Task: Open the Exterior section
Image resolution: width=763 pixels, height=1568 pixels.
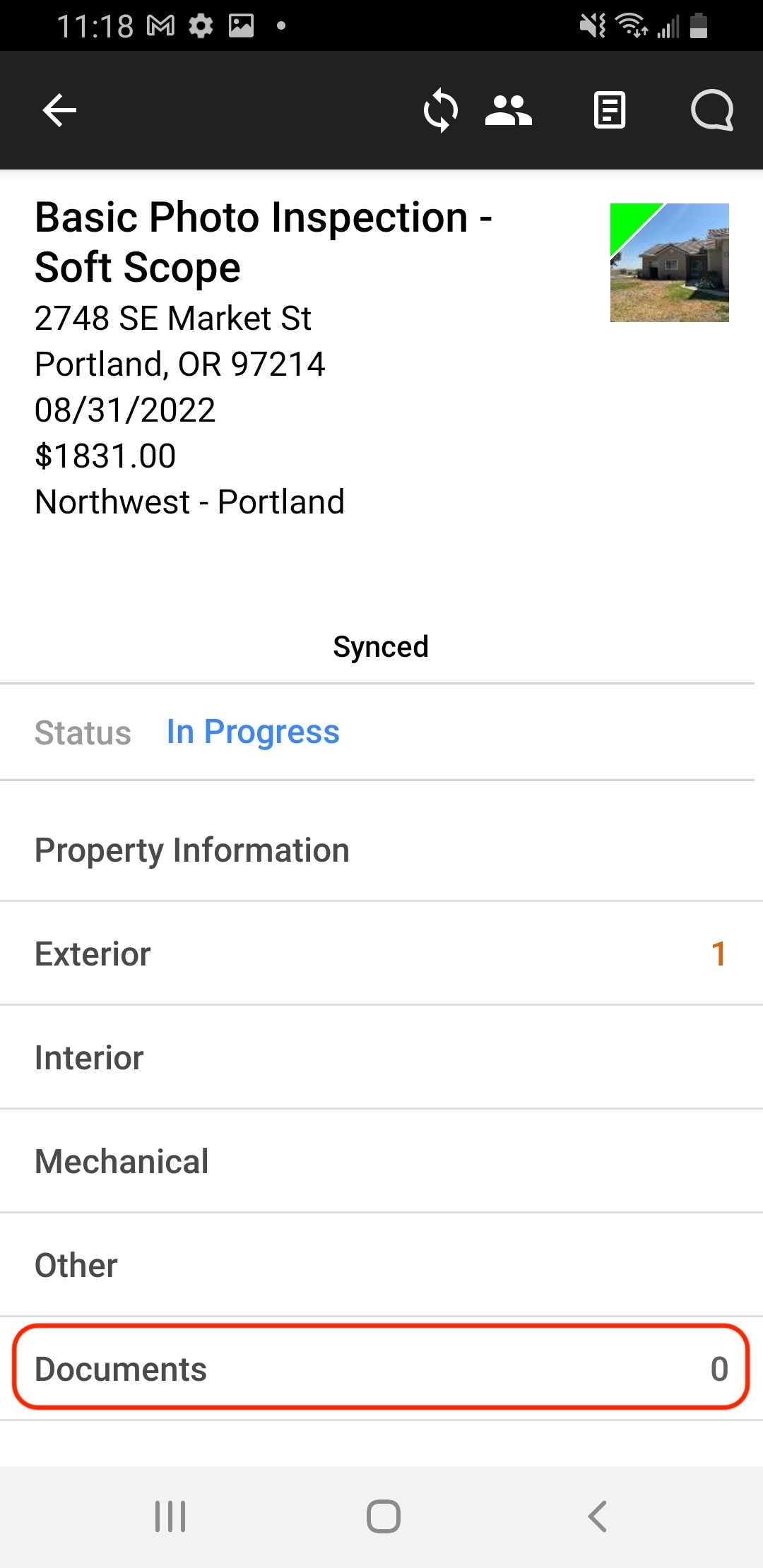Action: coord(381,954)
